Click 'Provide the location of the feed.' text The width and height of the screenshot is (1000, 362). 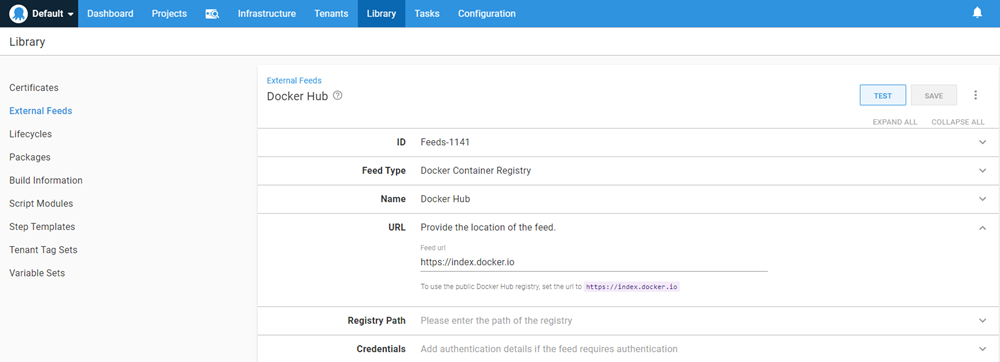coord(489,228)
